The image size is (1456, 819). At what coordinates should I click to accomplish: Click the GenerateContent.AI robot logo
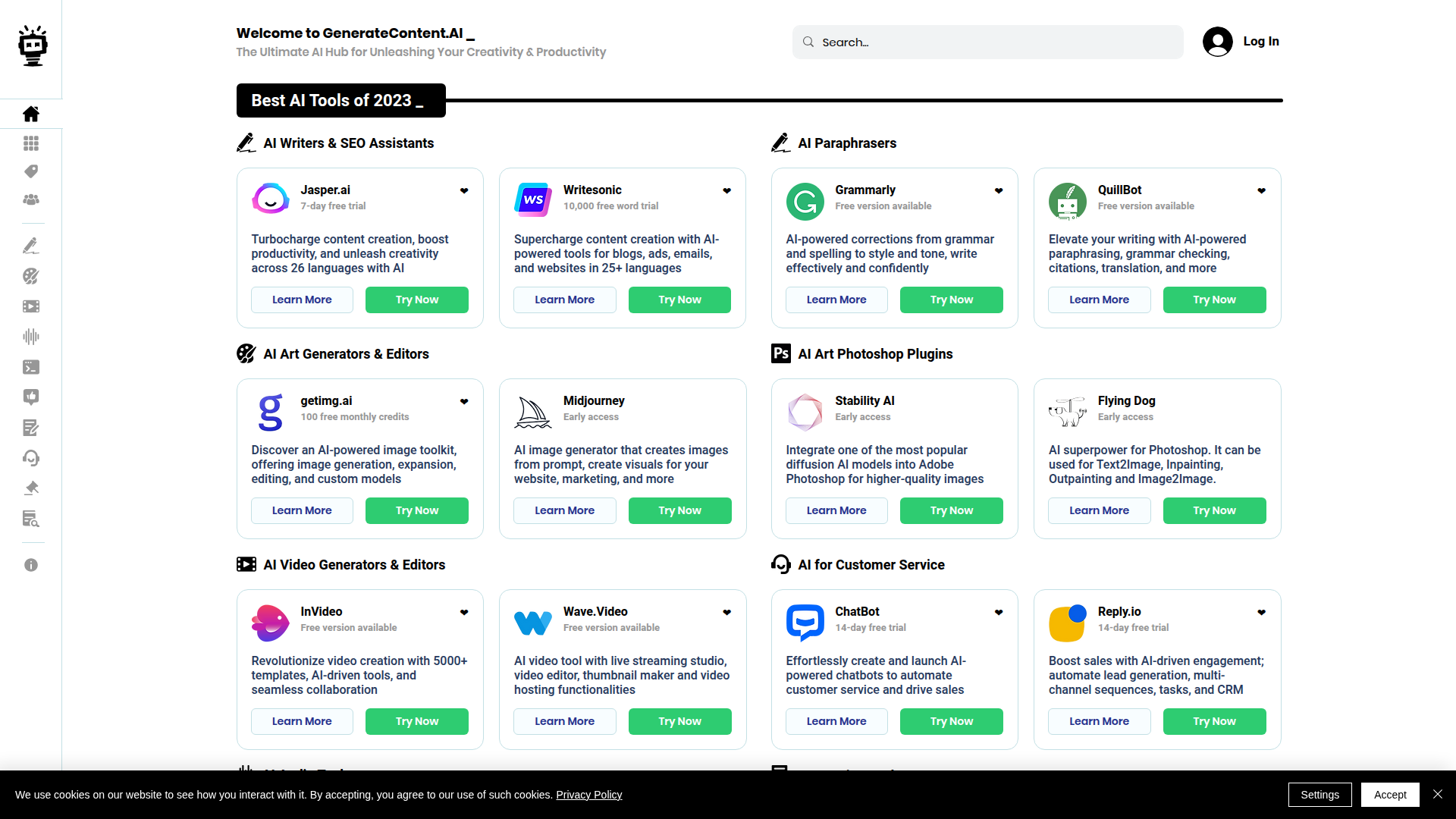click(x=33, y=46)
